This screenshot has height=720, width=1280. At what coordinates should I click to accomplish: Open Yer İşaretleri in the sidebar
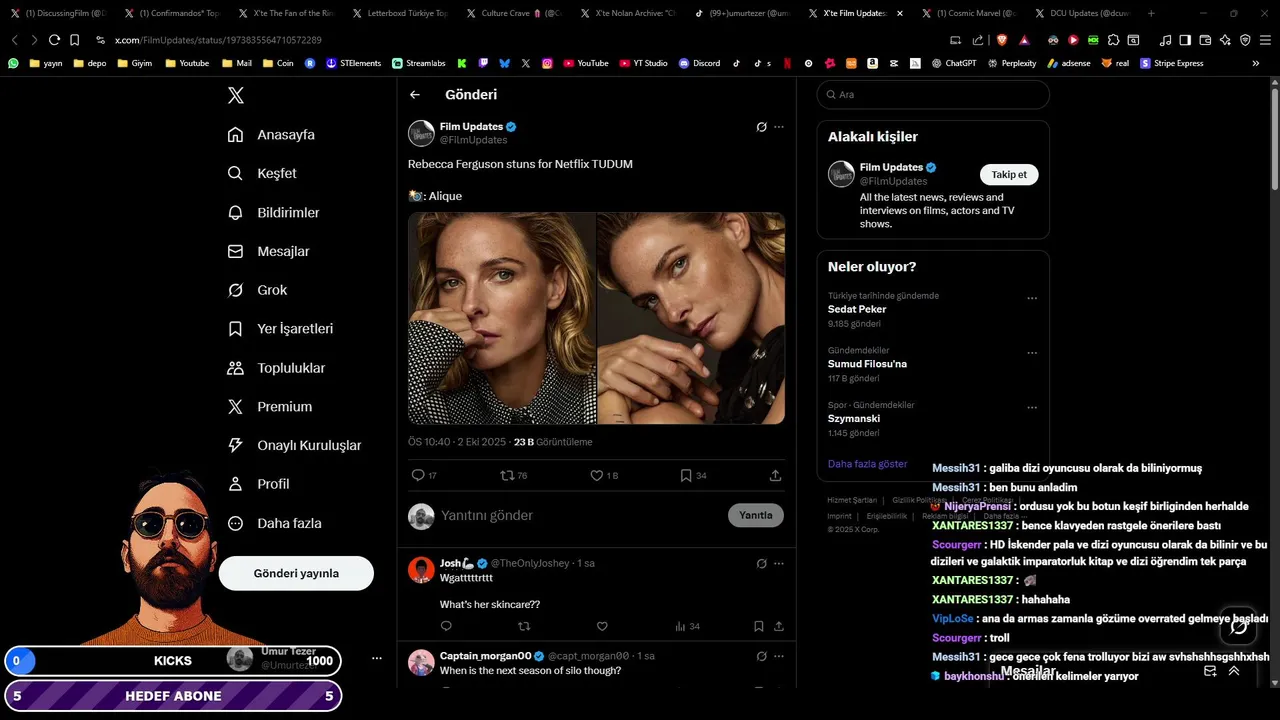pyautogui.click(x=280, y=329)
